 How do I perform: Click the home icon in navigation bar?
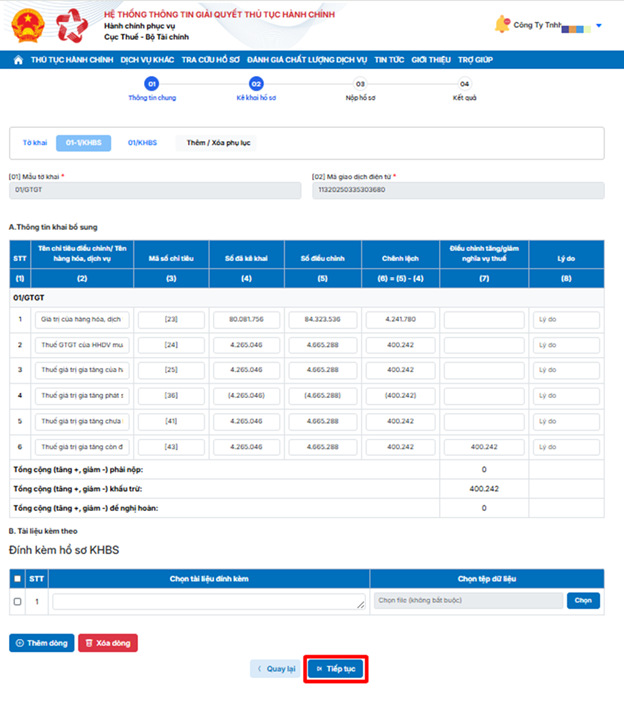point(18,60)
